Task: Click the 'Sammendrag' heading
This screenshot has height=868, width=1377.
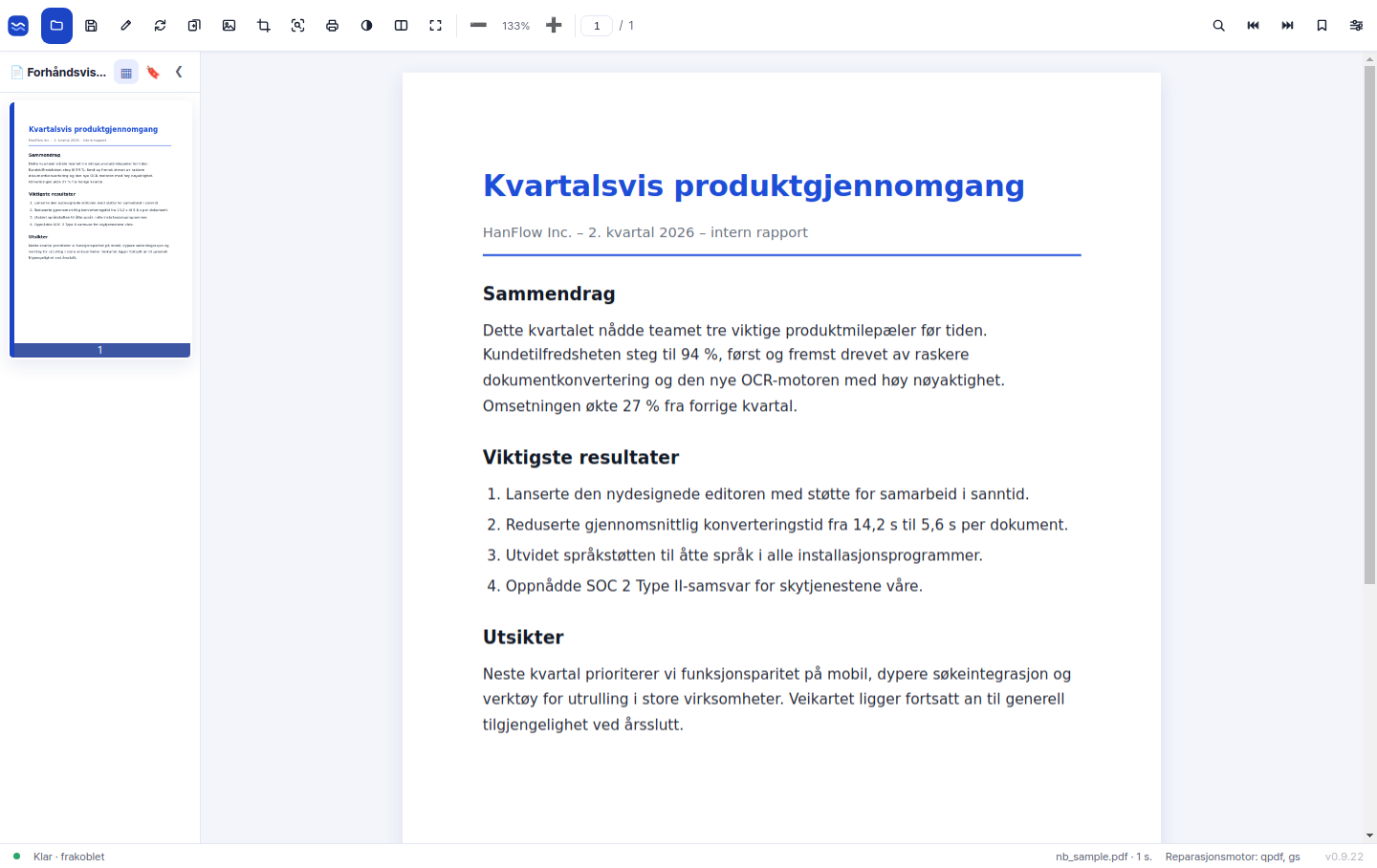Action: (x=549, y=293)
